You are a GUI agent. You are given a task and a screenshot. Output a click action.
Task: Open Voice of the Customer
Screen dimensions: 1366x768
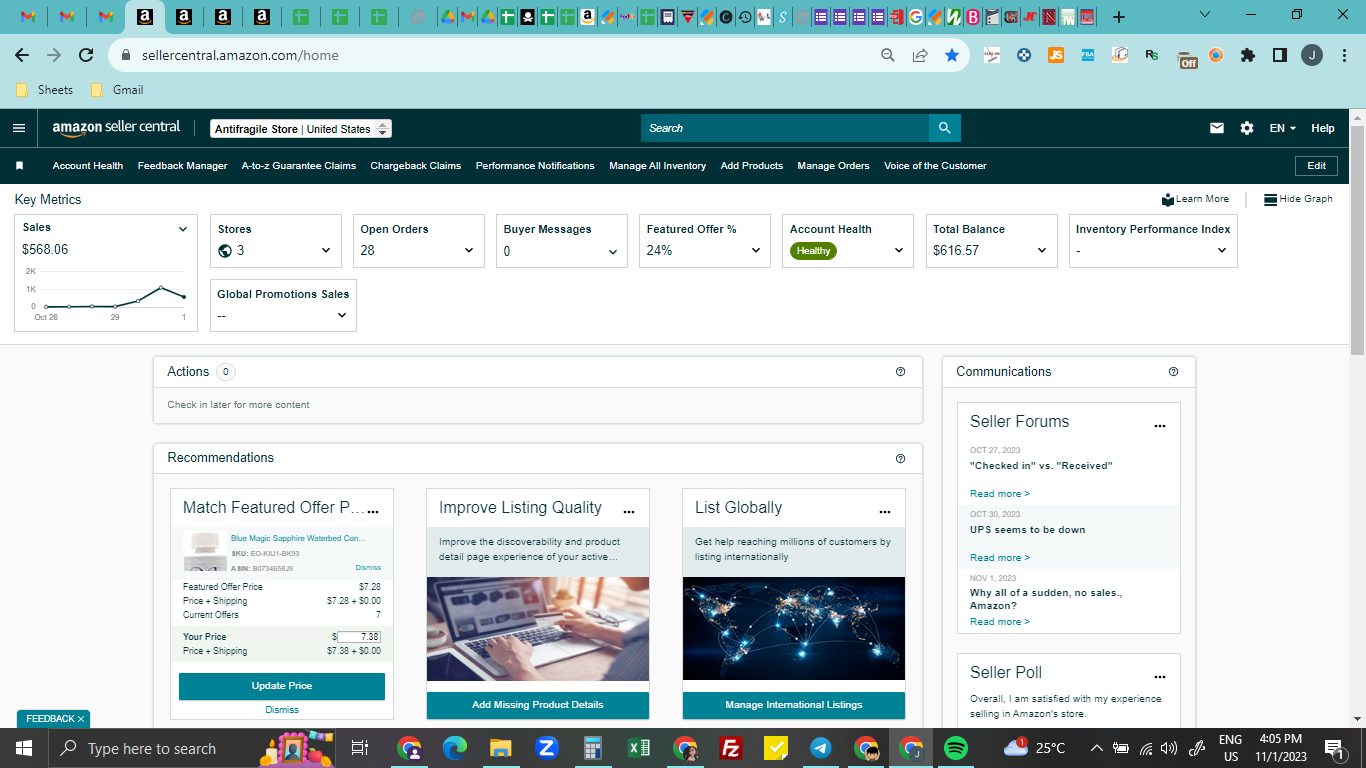(935, 166)
